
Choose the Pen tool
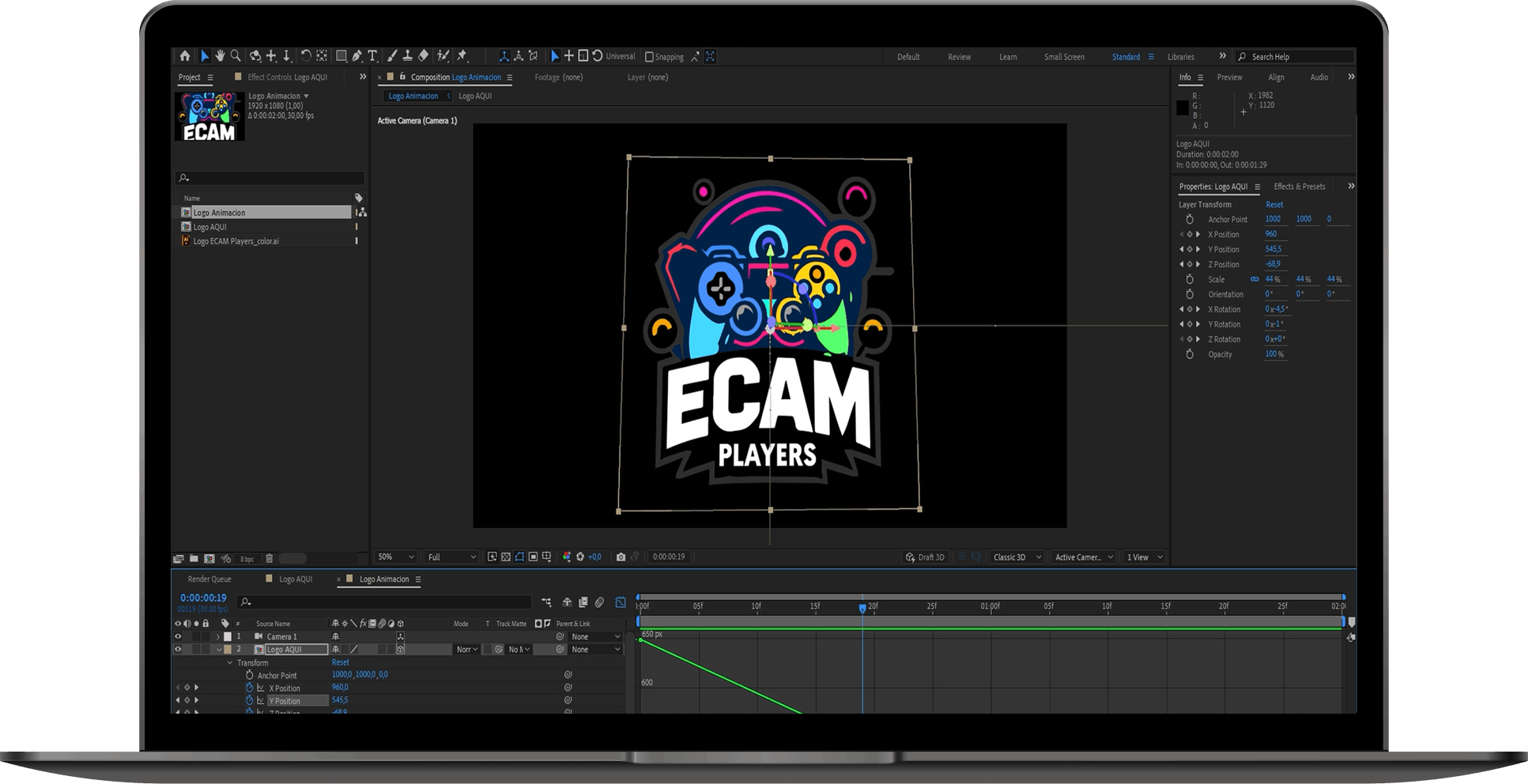tap(357, 56)
